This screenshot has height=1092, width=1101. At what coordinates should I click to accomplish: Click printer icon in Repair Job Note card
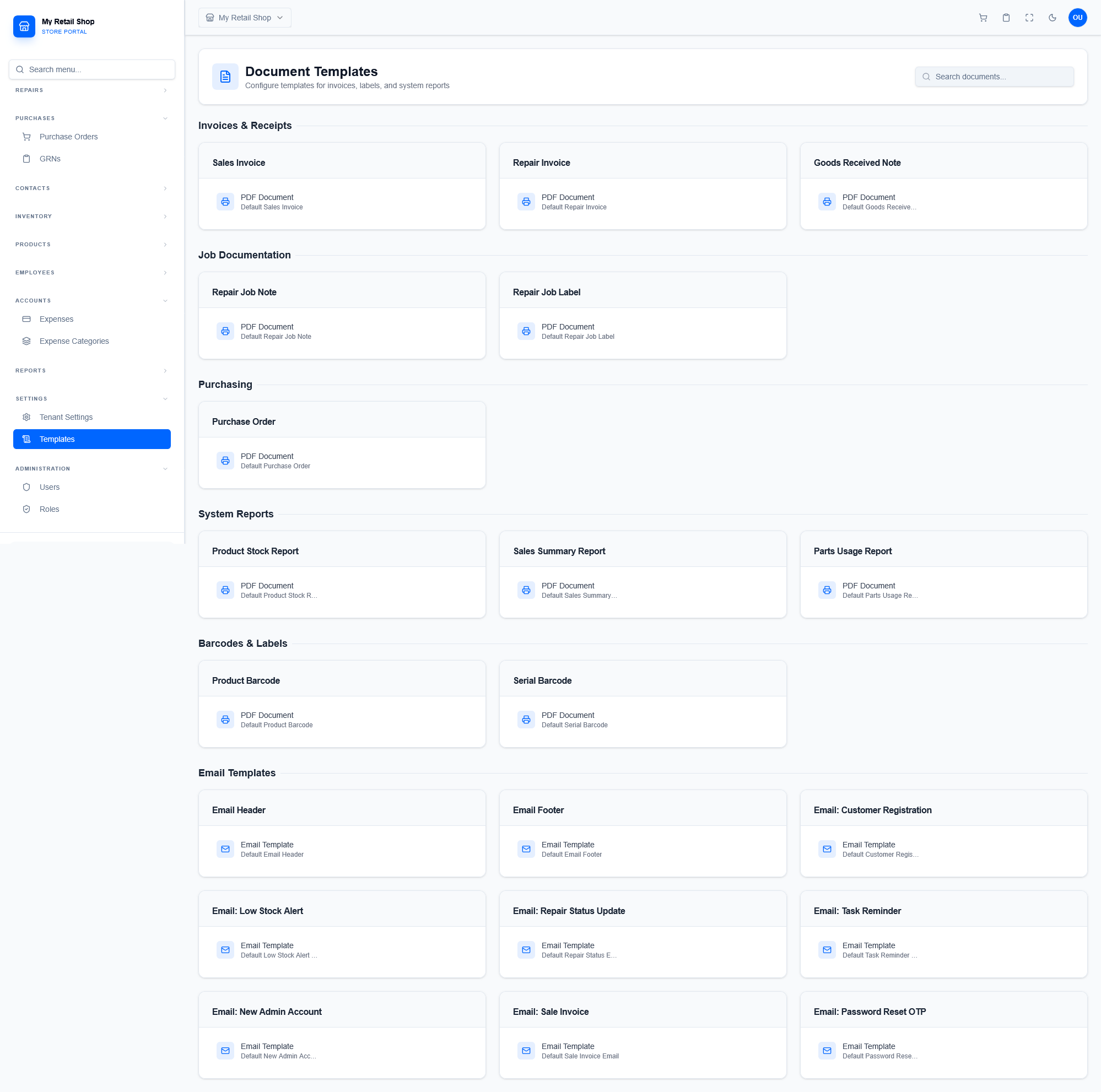pyautogui.click(x=225, y=331)
